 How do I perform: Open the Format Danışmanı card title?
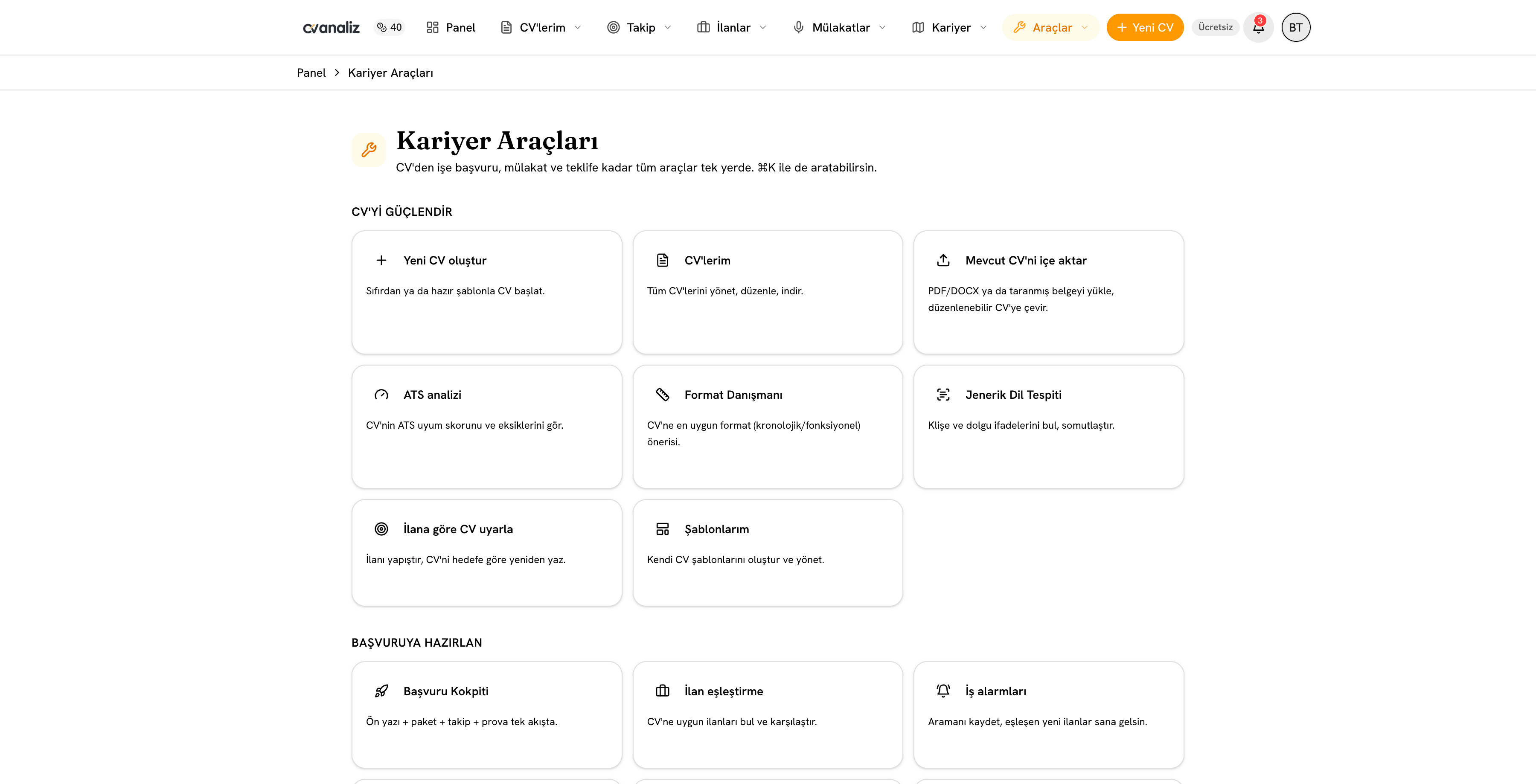coord(733,395)
